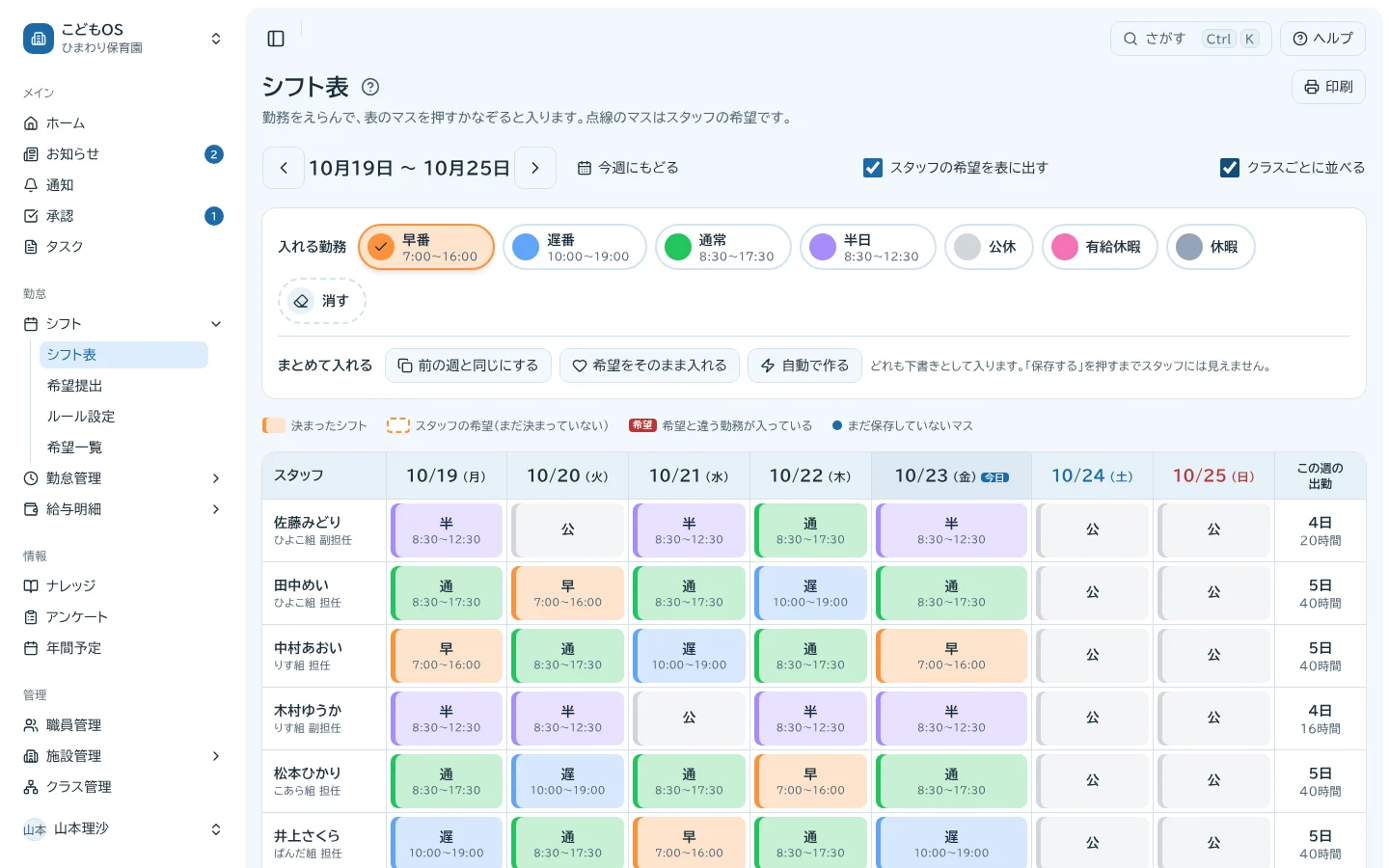
Task: Click the dashed スタッフの希望 legend swatch
Action: click(398, 425)
